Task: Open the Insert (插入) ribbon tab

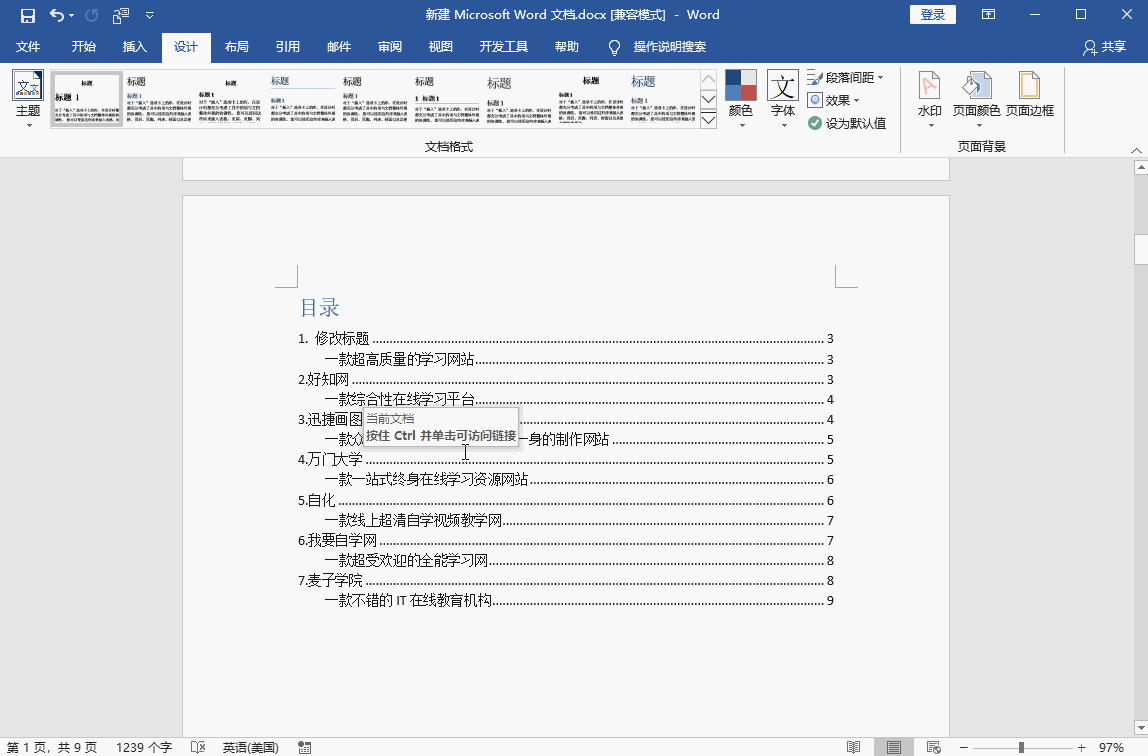Action: pyautogui.click(x=134, y=47)
